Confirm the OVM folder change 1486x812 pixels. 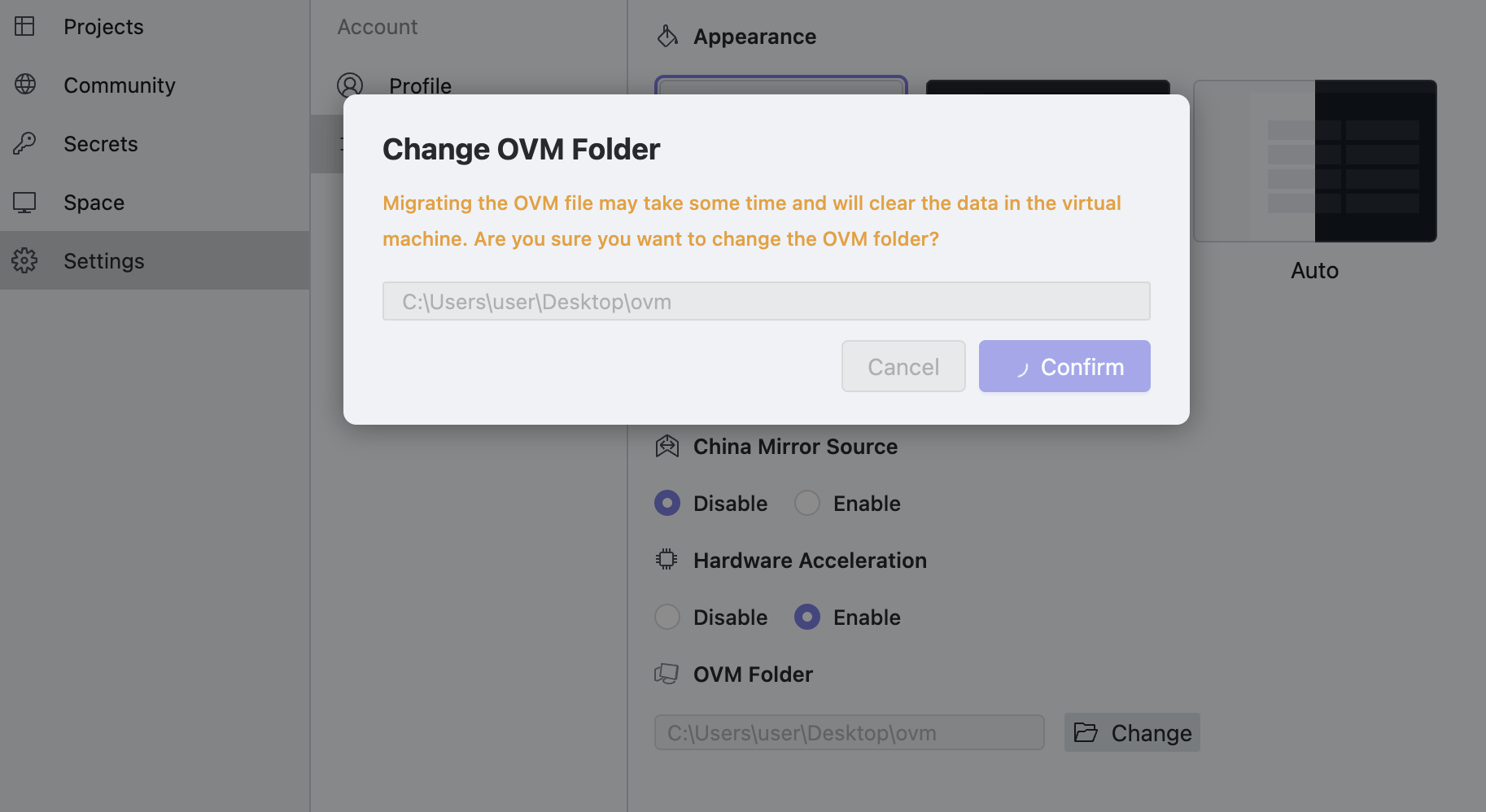(1064, 366)
